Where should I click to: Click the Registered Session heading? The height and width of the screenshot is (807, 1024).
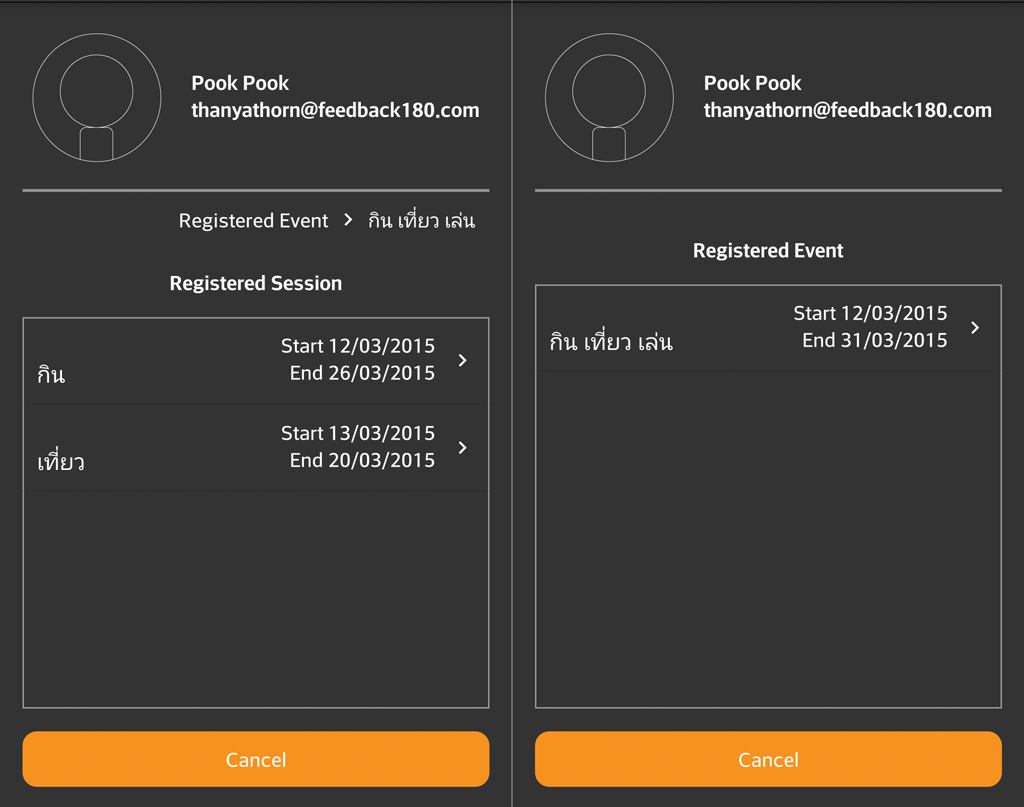[x=256, y=283]
